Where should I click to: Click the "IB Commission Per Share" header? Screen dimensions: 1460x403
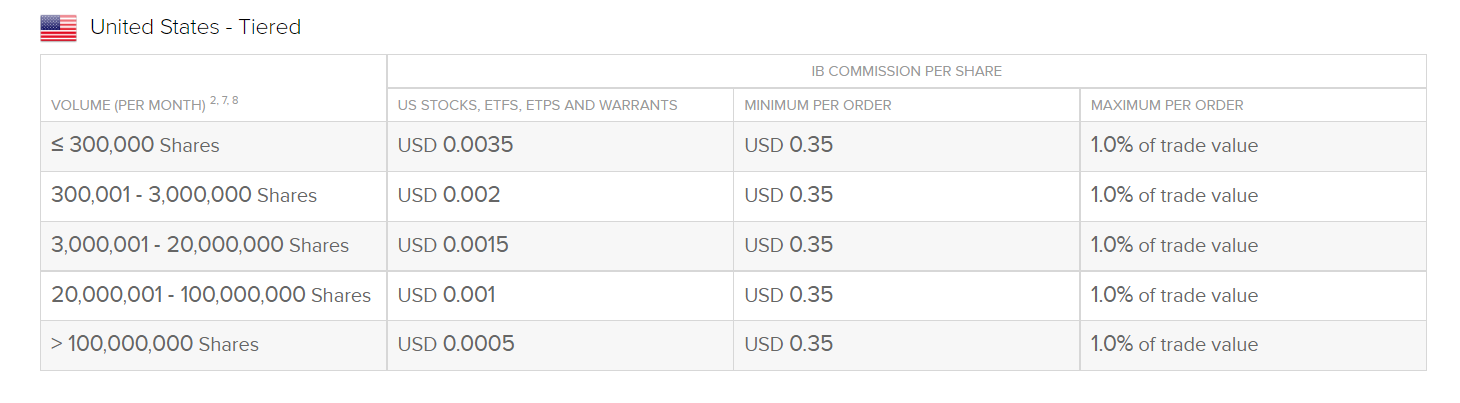[906, 71]
